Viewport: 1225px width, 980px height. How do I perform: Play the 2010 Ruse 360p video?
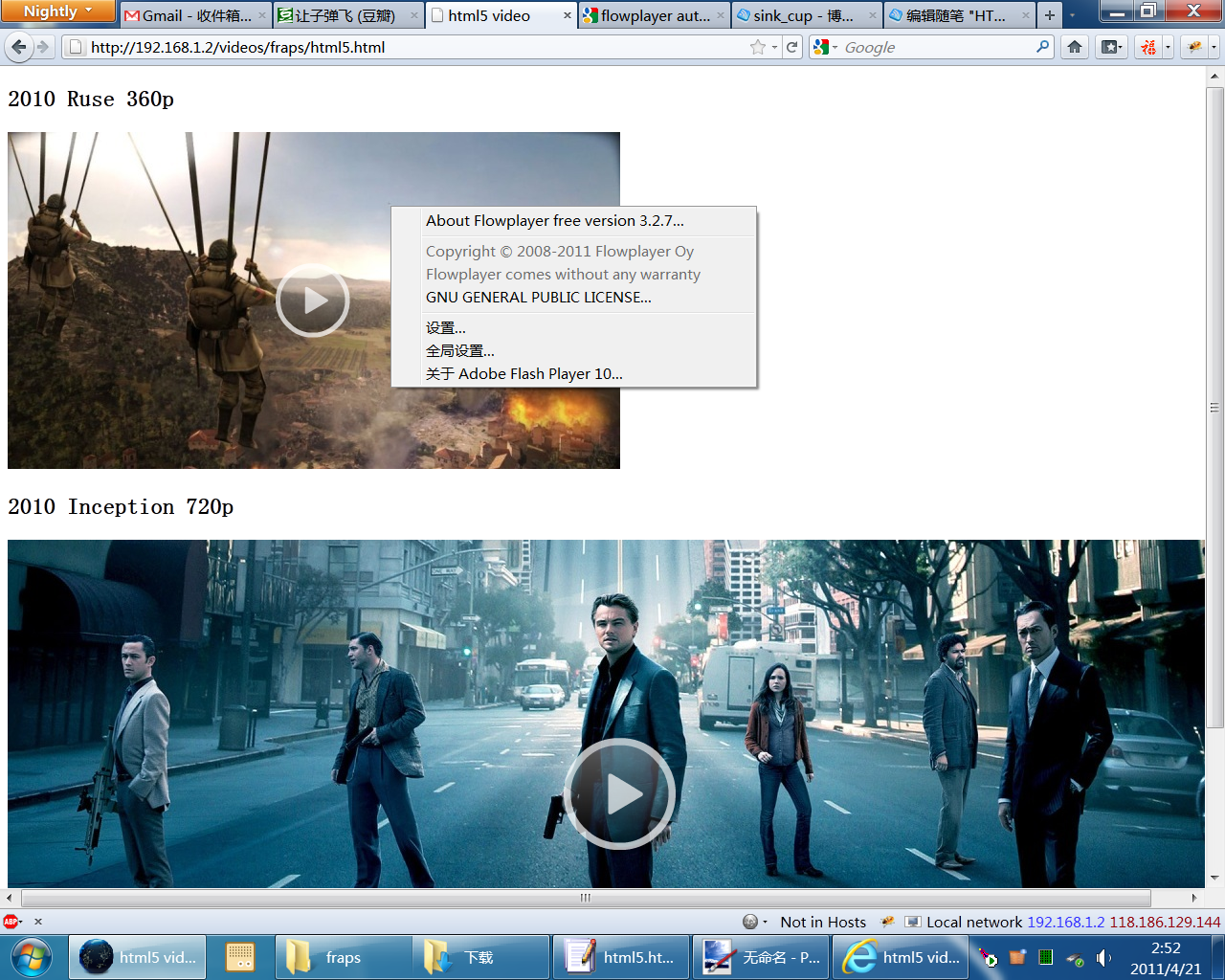pos(313,301)
